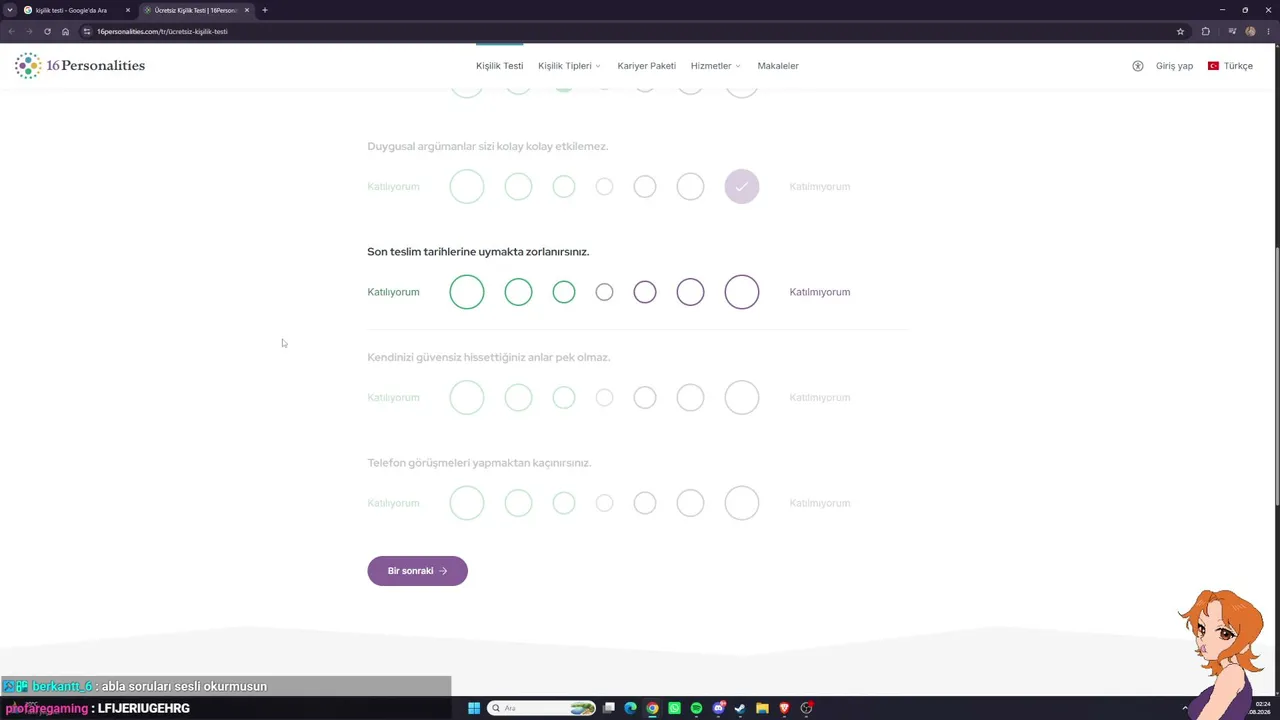Choose slight agree for 'Son teslim tarihlerine' question
1280x720 pixels.
(564, 292)
